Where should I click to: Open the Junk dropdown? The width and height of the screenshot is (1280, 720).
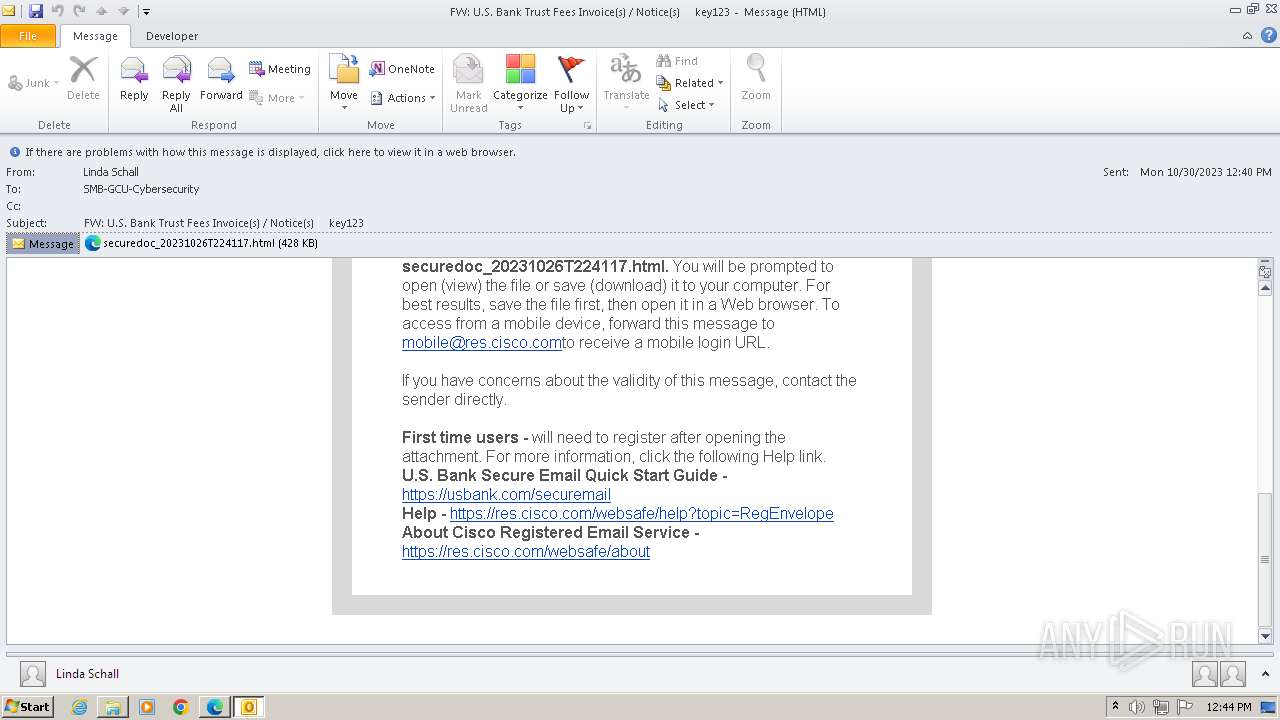pos(33,83)
